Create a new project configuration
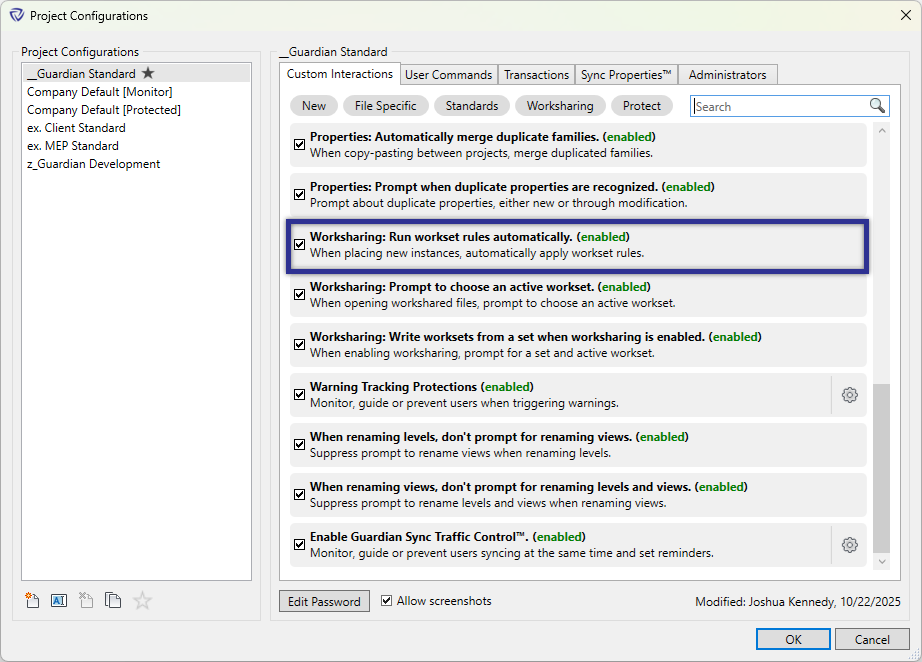922x662 pixels. 32,600
